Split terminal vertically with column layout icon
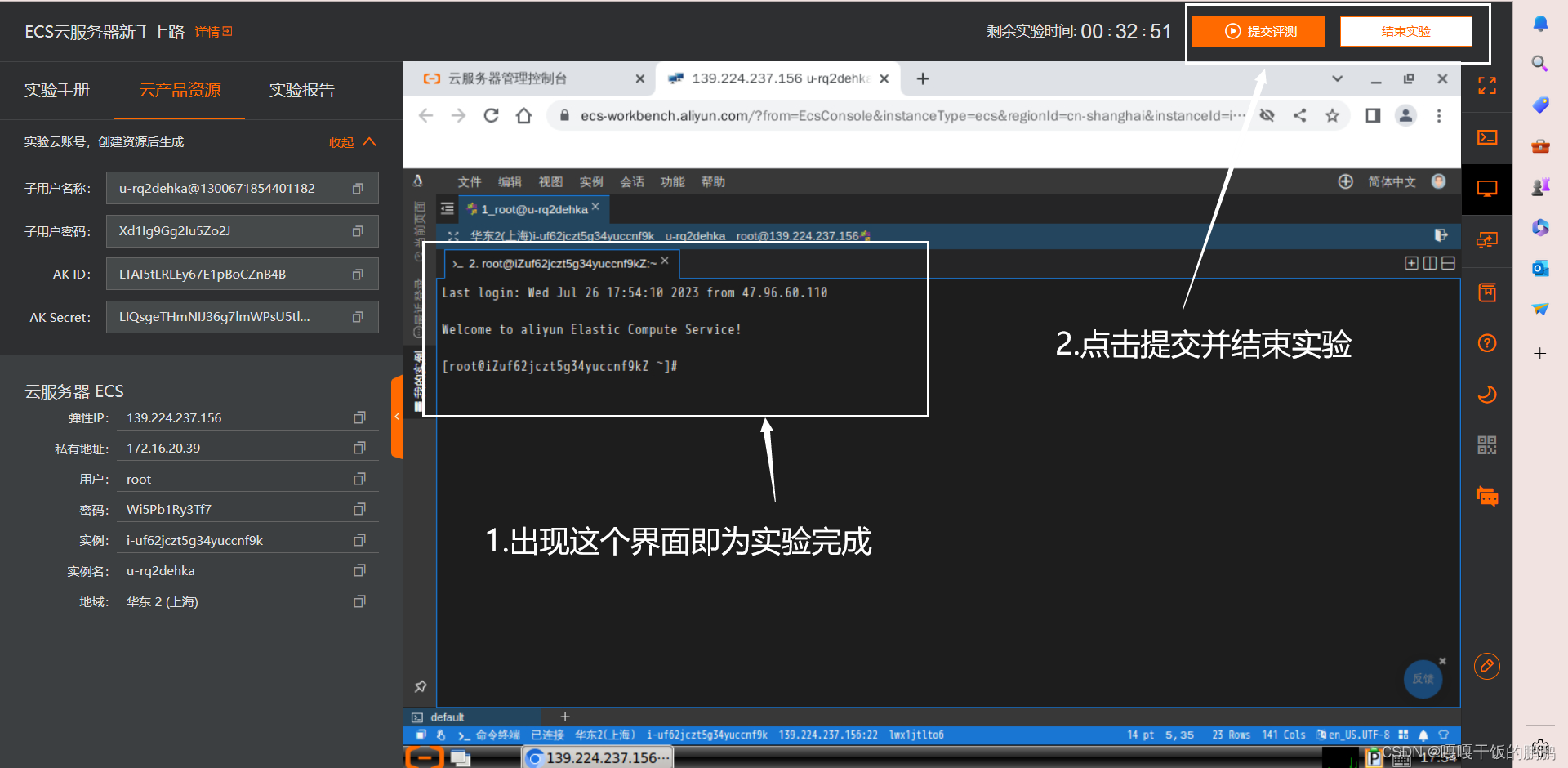This screenshot has width=1568, height=768. tap(1430, 263)
